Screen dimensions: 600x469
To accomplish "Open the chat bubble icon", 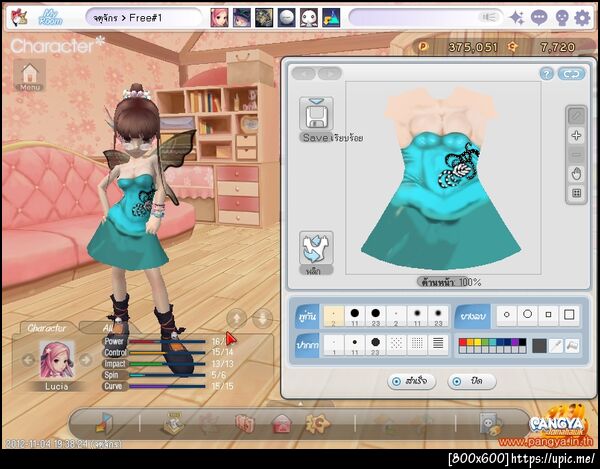I will coord(539,18).
